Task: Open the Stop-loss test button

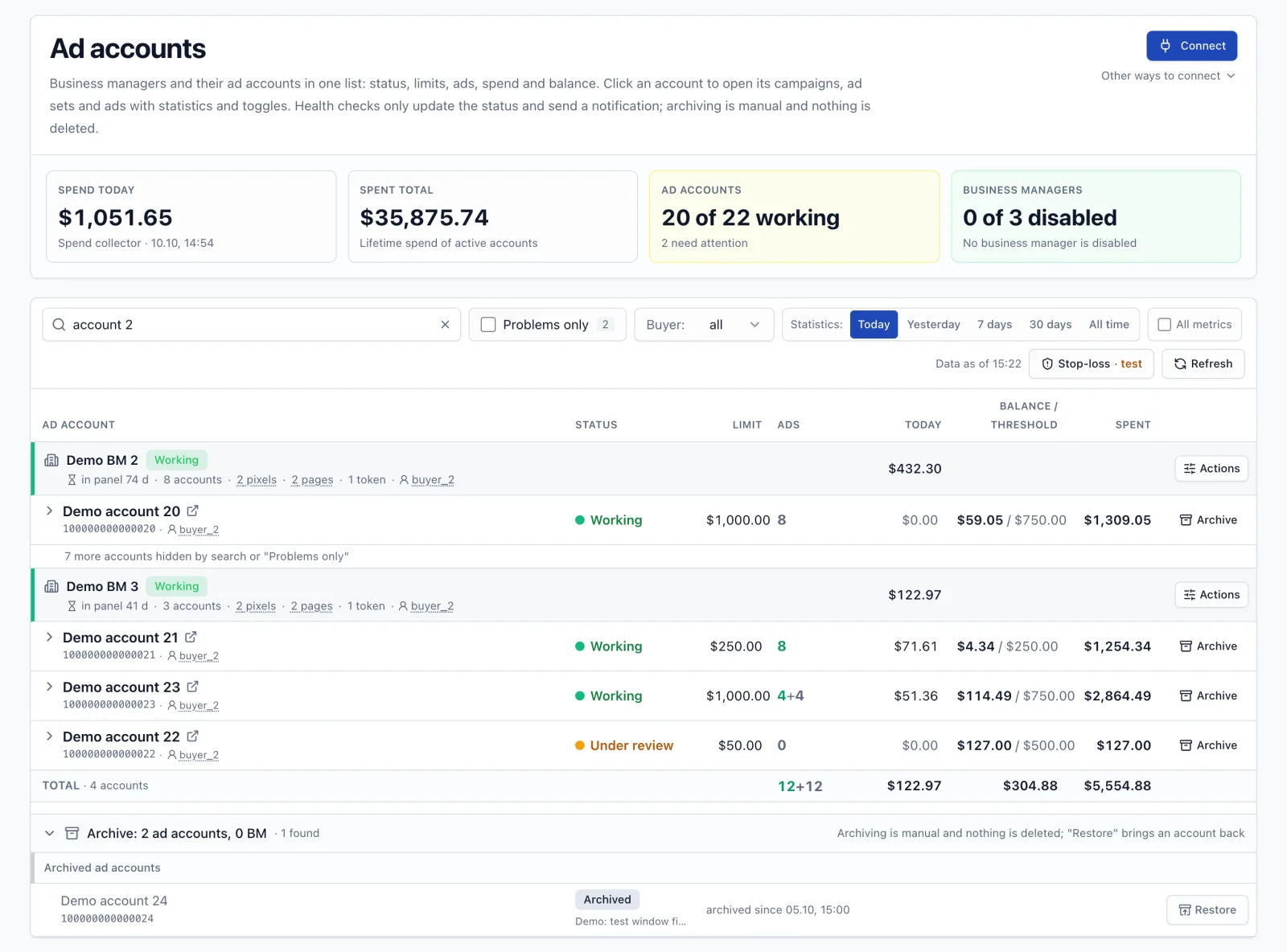Action: click(x=1092, y=364)
